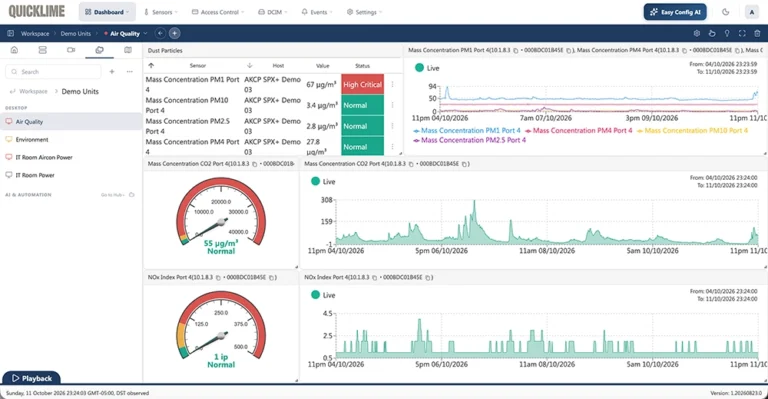The height and width of the screenshot is (399, 768).
Task: Open the Sensors dropdown menu
Action: tap(161, 12)
